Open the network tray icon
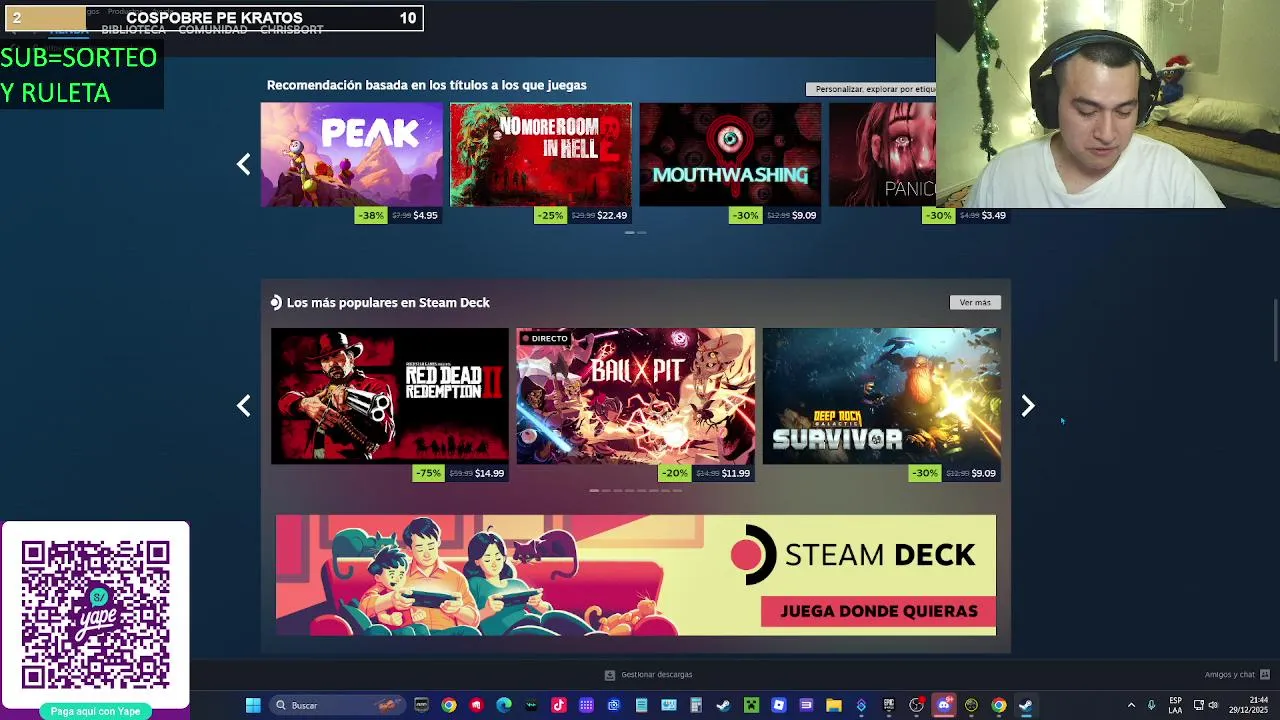The image size is (1280, 720). (x=1198, y=705)
